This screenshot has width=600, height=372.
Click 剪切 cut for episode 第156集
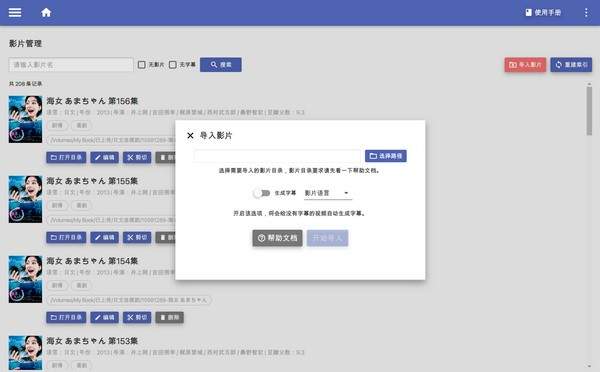[x=137, y=157]
